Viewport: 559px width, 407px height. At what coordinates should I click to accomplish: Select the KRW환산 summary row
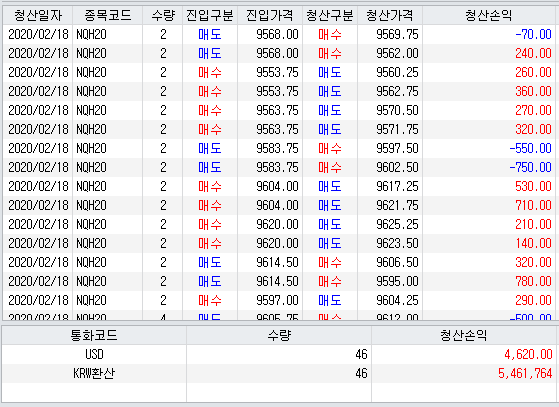pos(279,373)
